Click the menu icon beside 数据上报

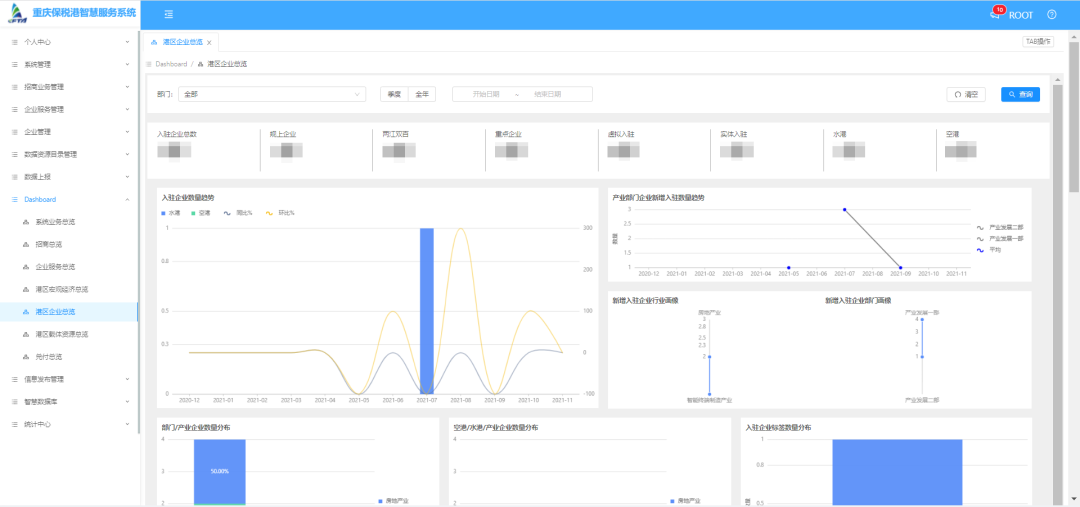pos(15,177)
